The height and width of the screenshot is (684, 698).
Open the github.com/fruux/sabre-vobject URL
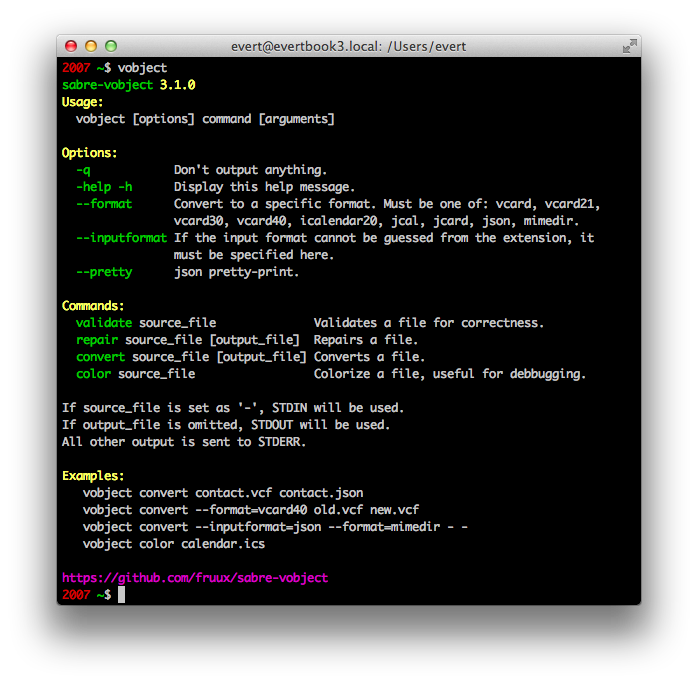pyautogui.click(x=195, y=578)
